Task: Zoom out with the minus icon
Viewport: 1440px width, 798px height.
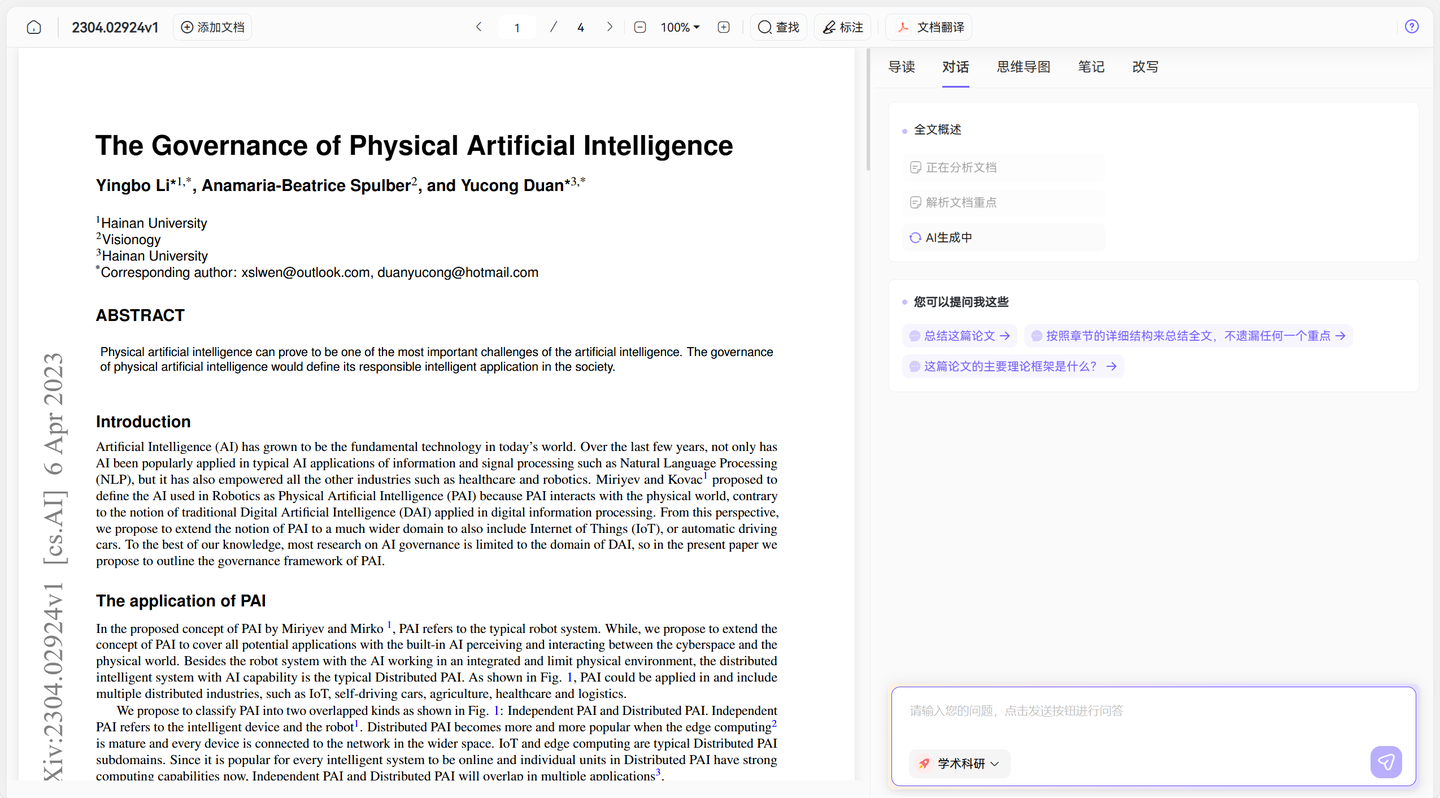Action: [640, 27]
